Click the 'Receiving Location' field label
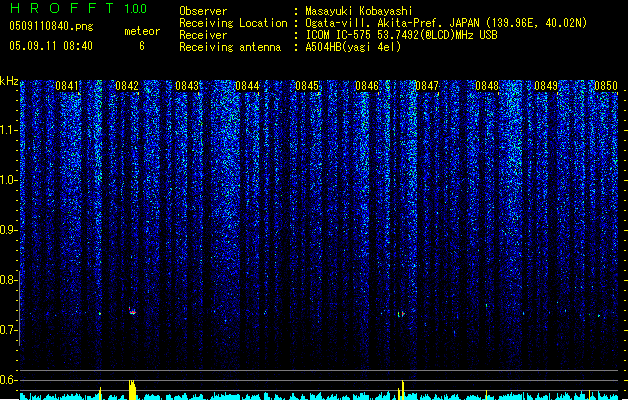This screenshot has width=629, height=400. point(233,23)
